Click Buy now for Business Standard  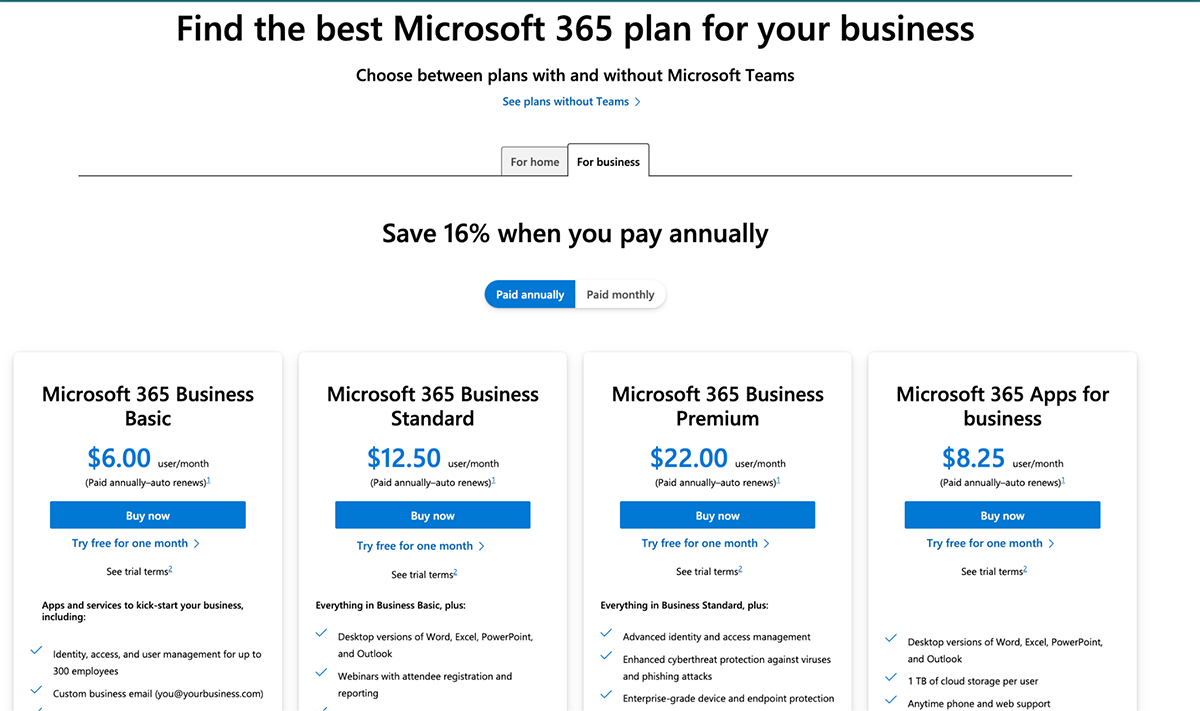pos(432,514)
